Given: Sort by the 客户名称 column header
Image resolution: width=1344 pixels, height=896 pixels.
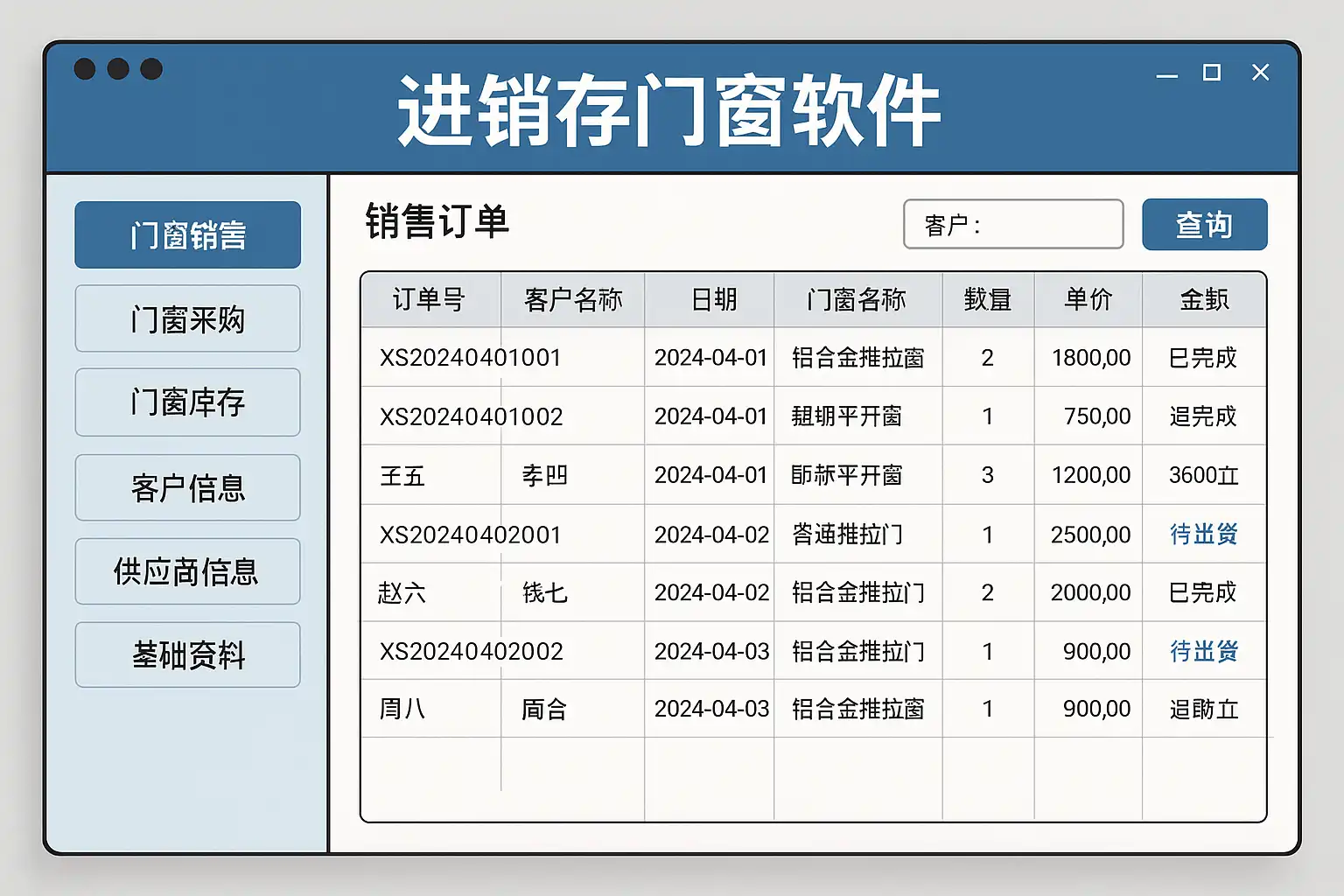Looking at the screenshot, I should tap(572, 300).
